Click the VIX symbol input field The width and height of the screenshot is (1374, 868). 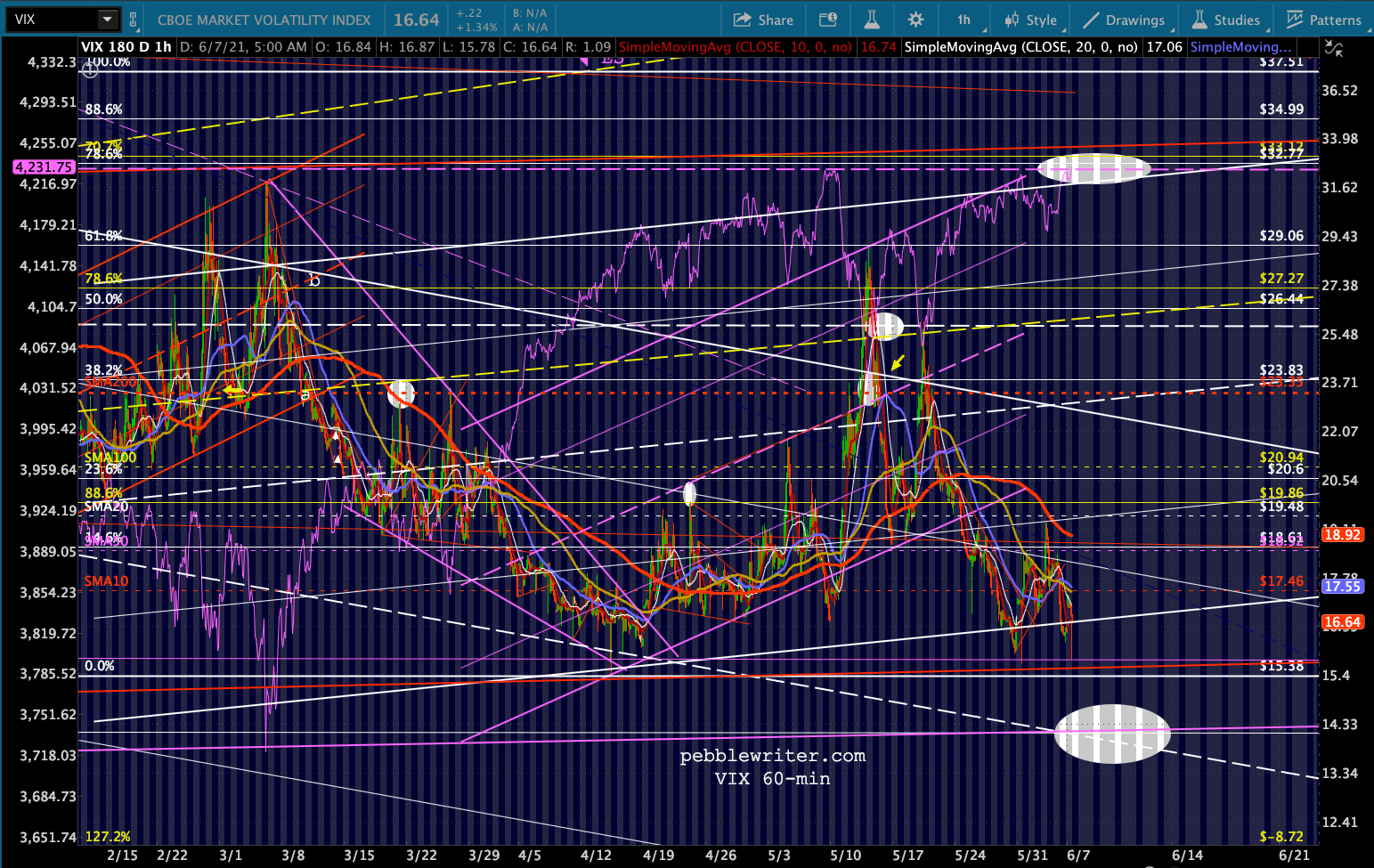tap(52, 20)
